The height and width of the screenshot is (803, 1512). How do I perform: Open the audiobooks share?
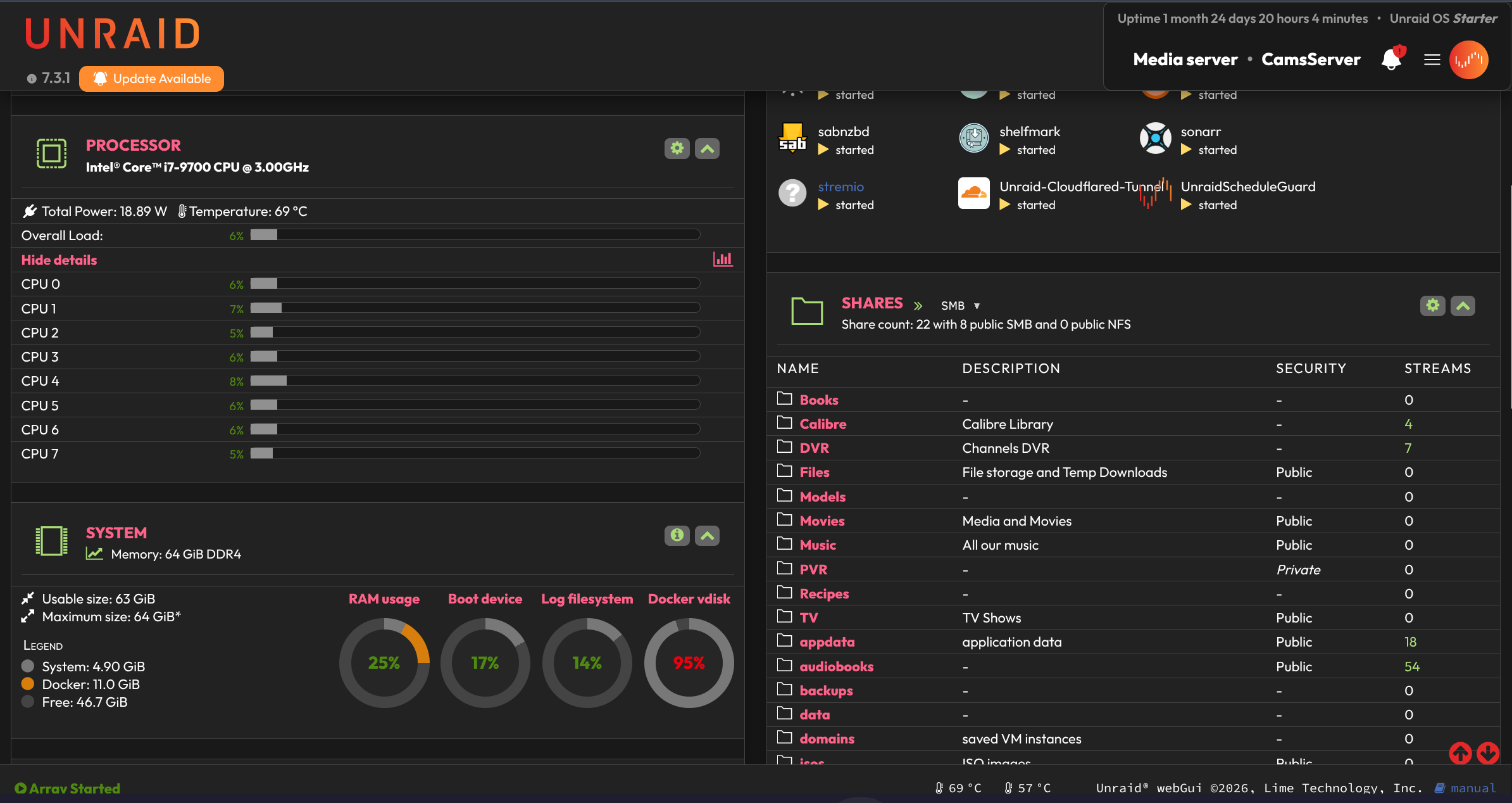[836, 667]
